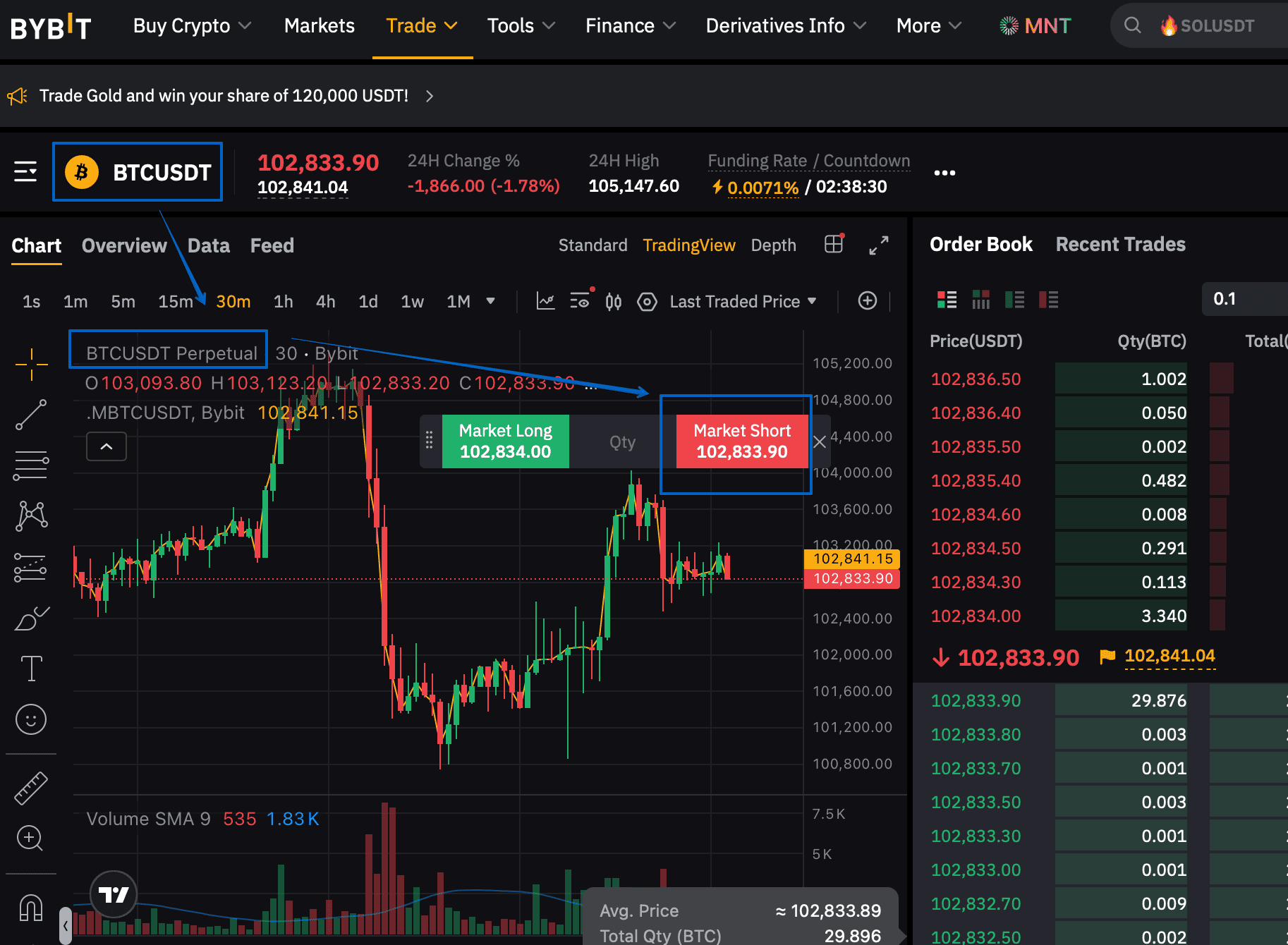Click the Qty input field
The image size is (1288, 945).
click(623, 441)
